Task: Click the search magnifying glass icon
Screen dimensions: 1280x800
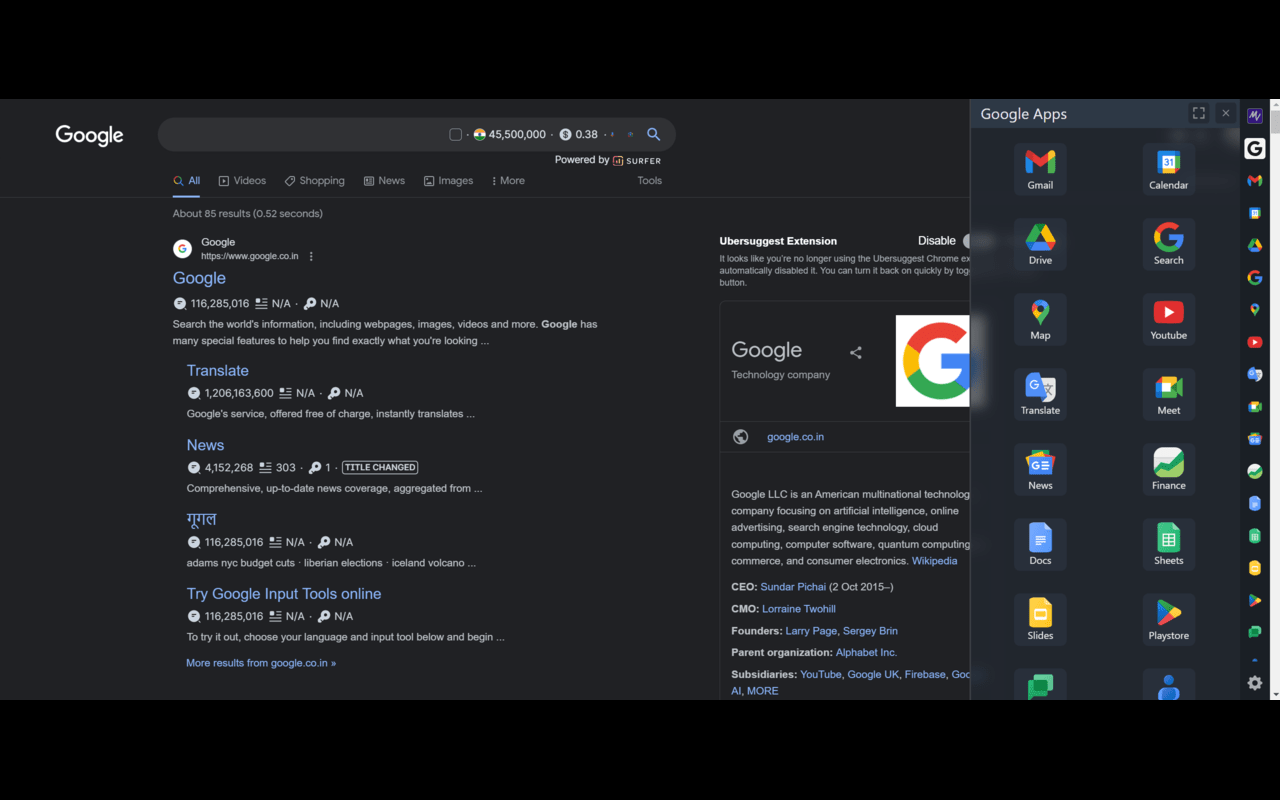Action: point(653,133)
